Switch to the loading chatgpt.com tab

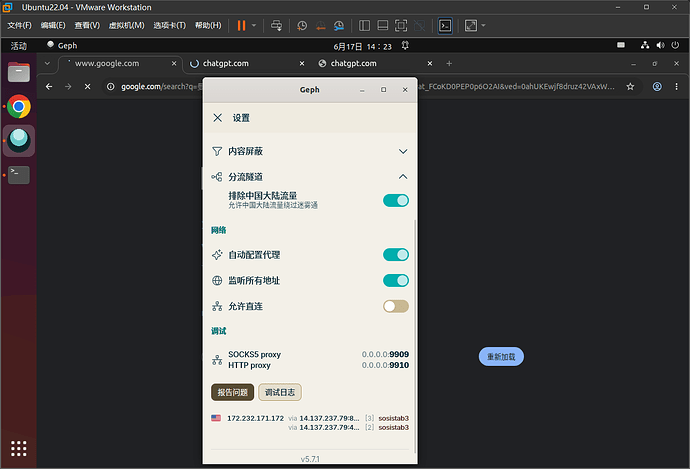coord(246,63)
